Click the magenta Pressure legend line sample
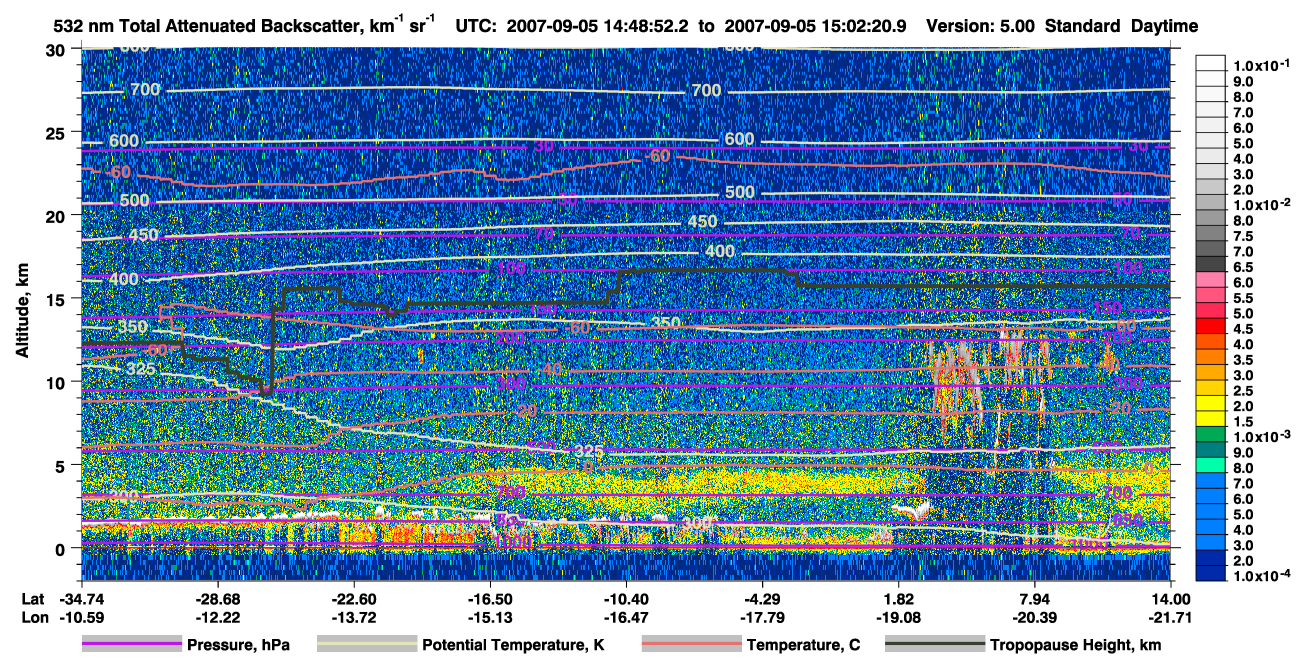 click(x=132, y=645)
